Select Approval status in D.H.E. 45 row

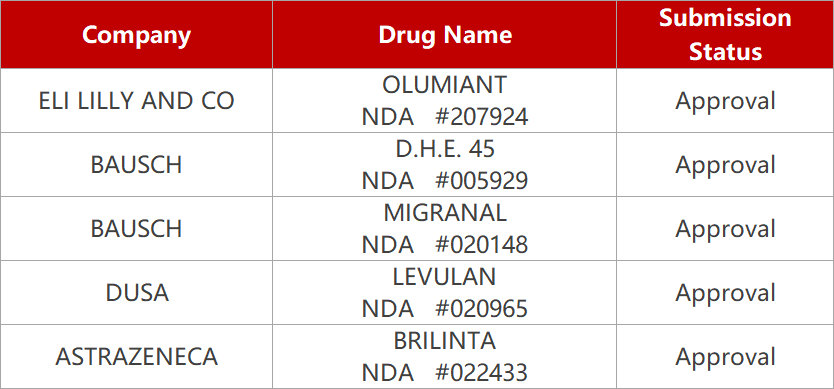(x=725, y=165)
